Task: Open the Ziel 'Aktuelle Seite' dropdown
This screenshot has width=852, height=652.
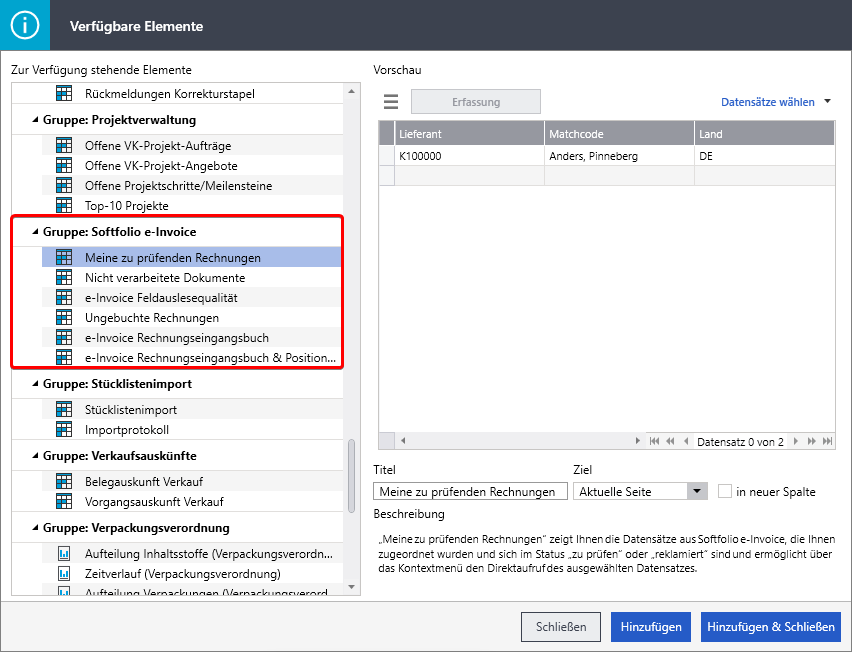Action: pos(697,491)
